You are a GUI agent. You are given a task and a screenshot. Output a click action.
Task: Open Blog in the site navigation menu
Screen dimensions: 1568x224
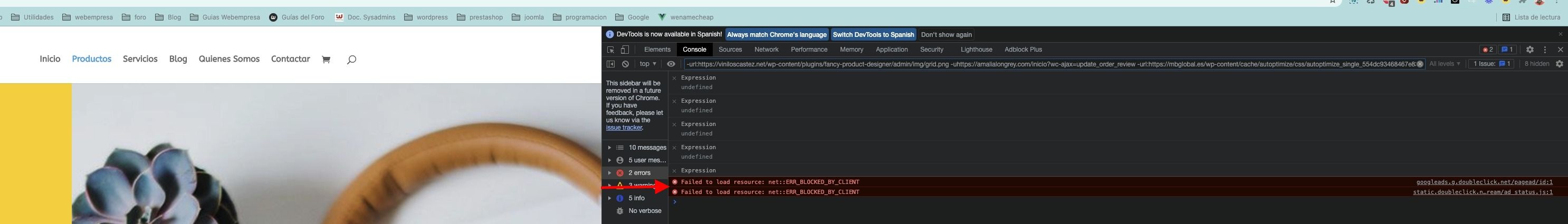coord(178,59)
